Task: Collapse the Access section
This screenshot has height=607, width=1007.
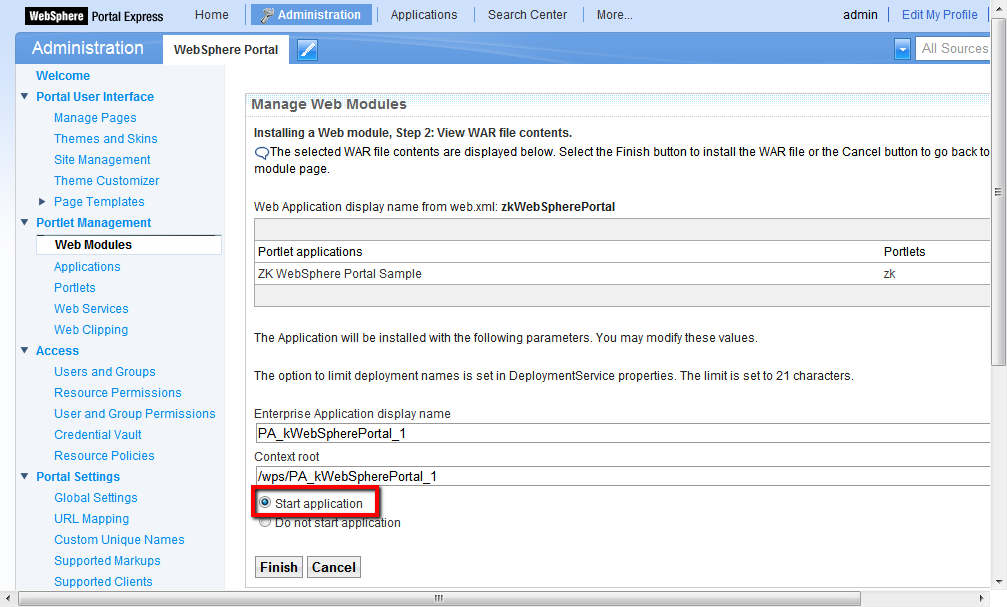Action: [24, 350]
